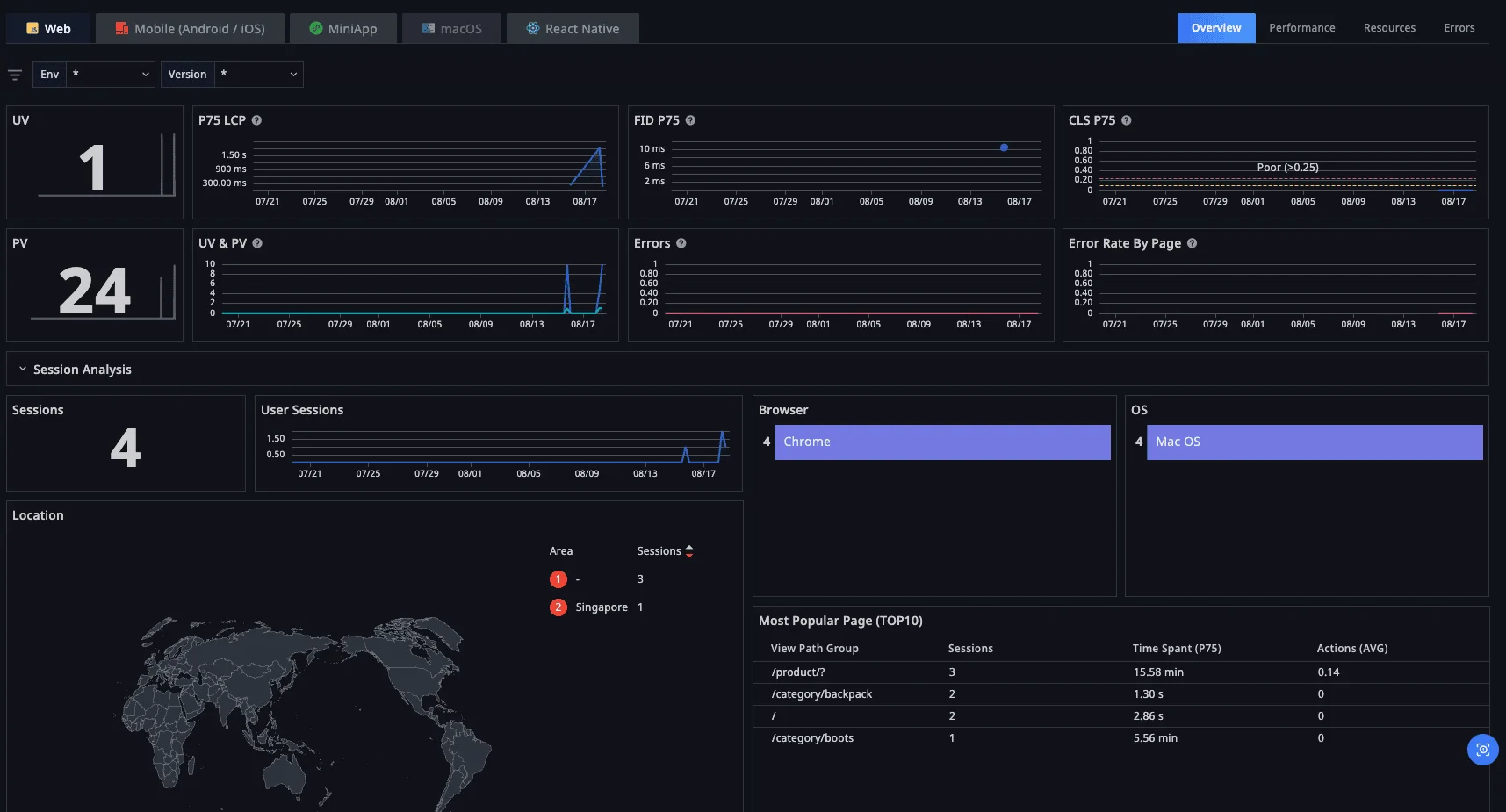1506x812 pixels.
Task: Open the Env dropdown
Action: pos(111,75)
